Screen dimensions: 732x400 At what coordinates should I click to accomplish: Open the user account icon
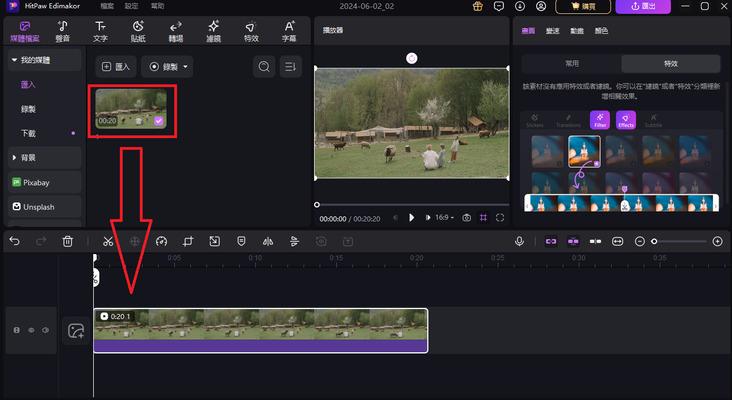tap(541, 6)
